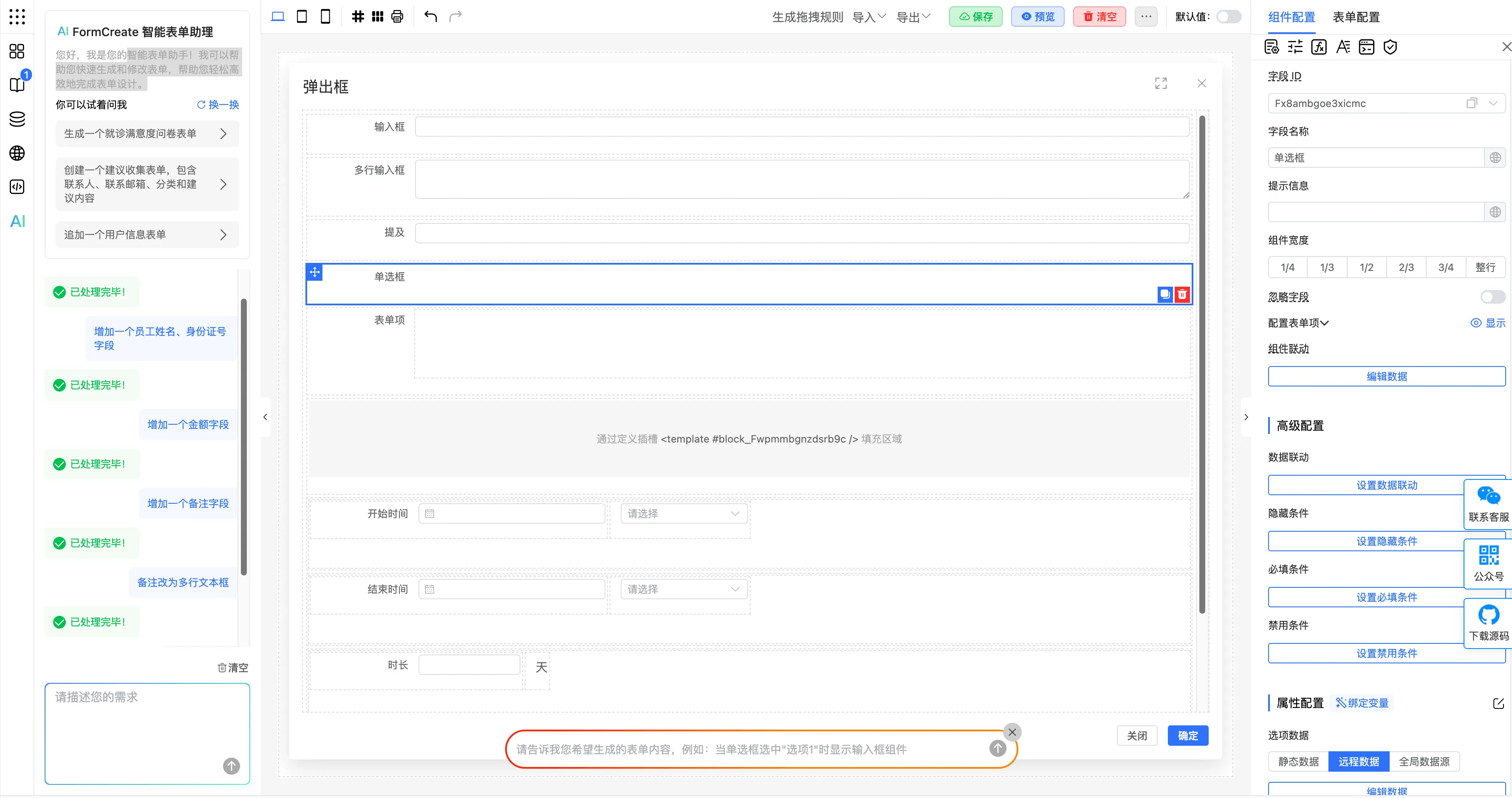Click the red delete icon on 单选框
The height and width of the screenshot is (798, 1512).
(1182, 294)
